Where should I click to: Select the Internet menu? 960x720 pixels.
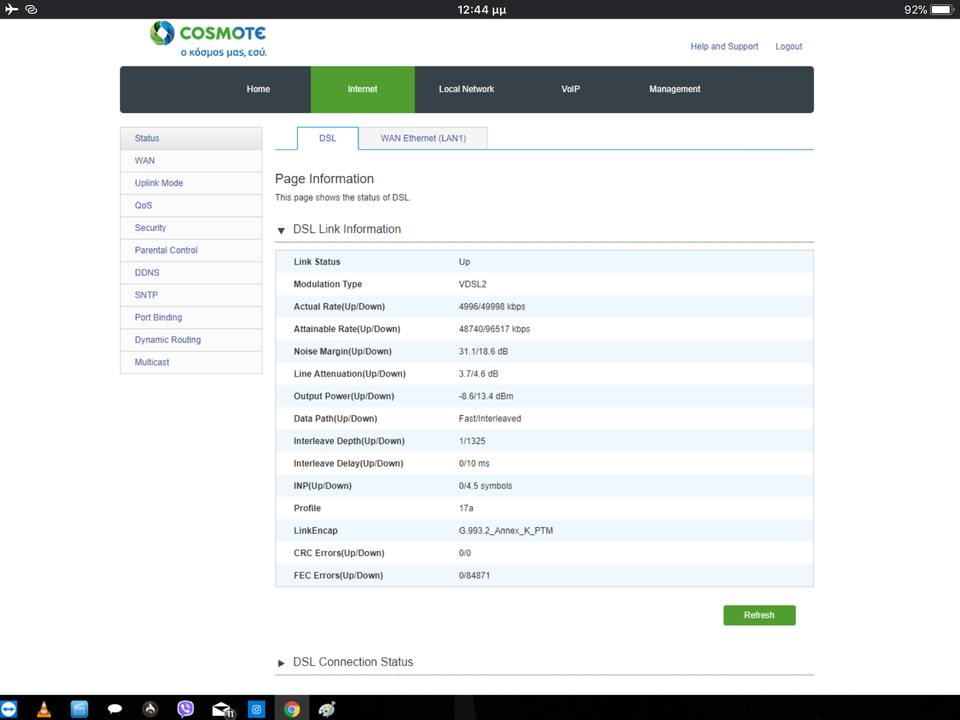[362, 89]
